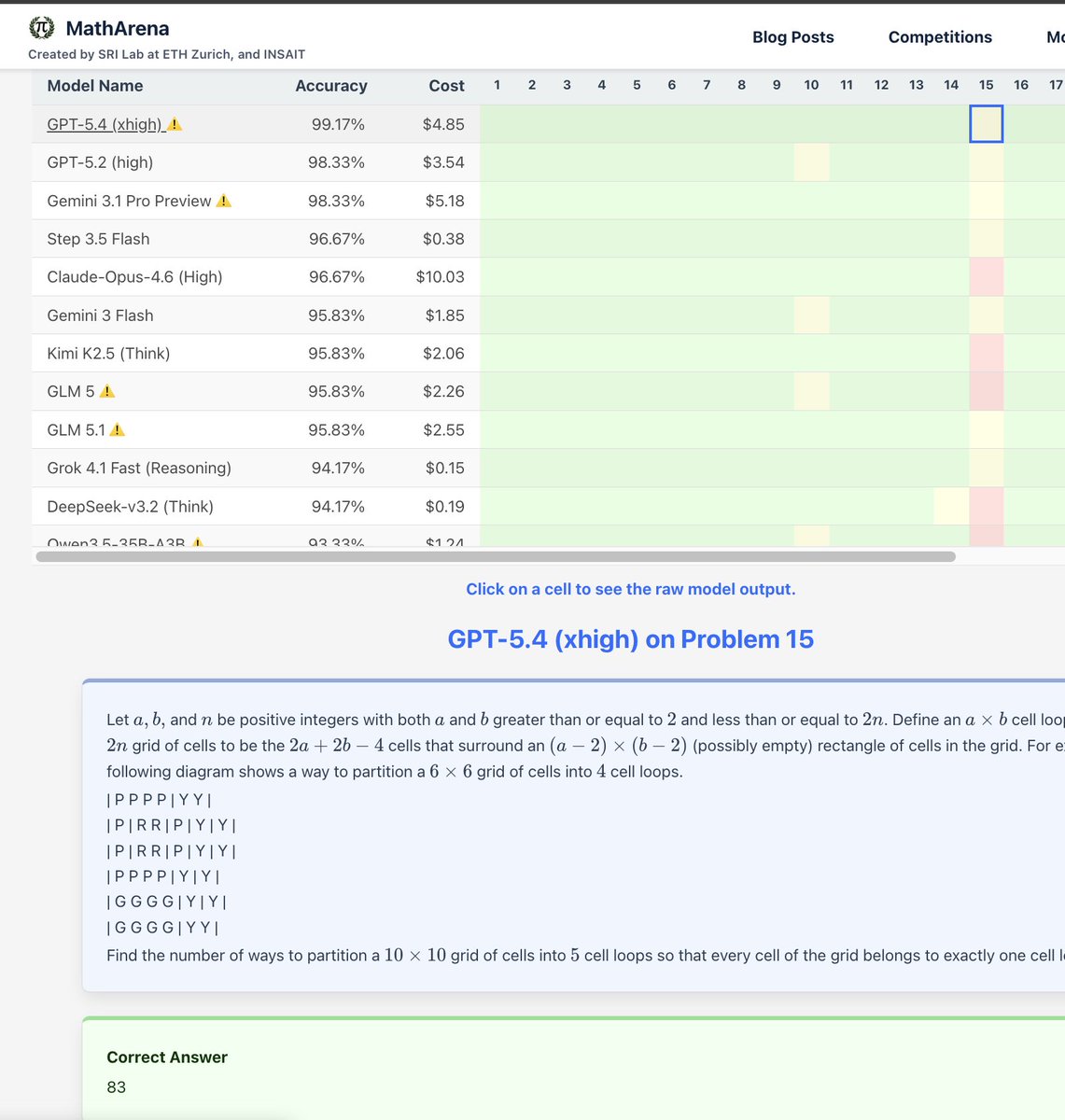Click Step 3.5 Flash cost $0.38

[443, 239]
